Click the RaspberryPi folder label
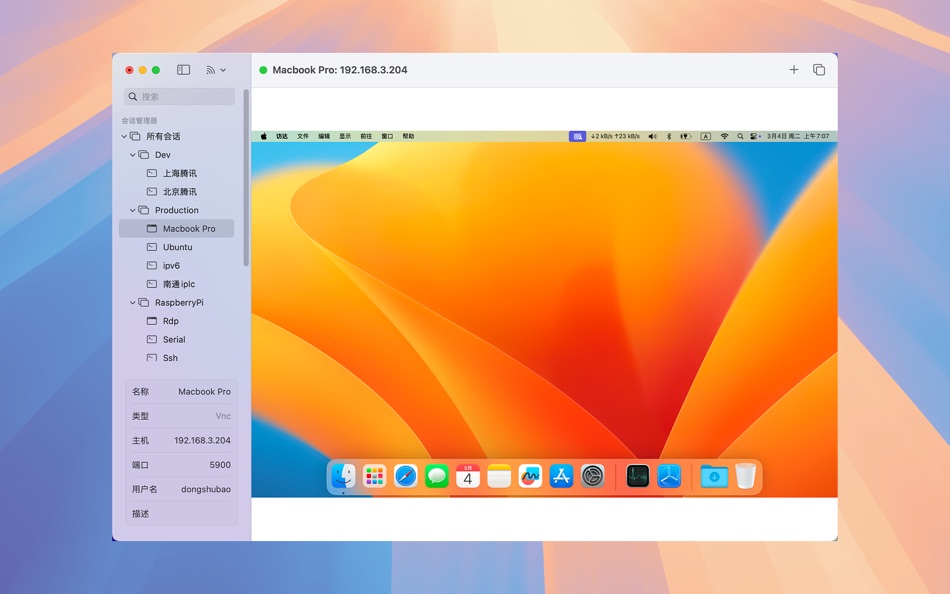 (x=179, y=302)
